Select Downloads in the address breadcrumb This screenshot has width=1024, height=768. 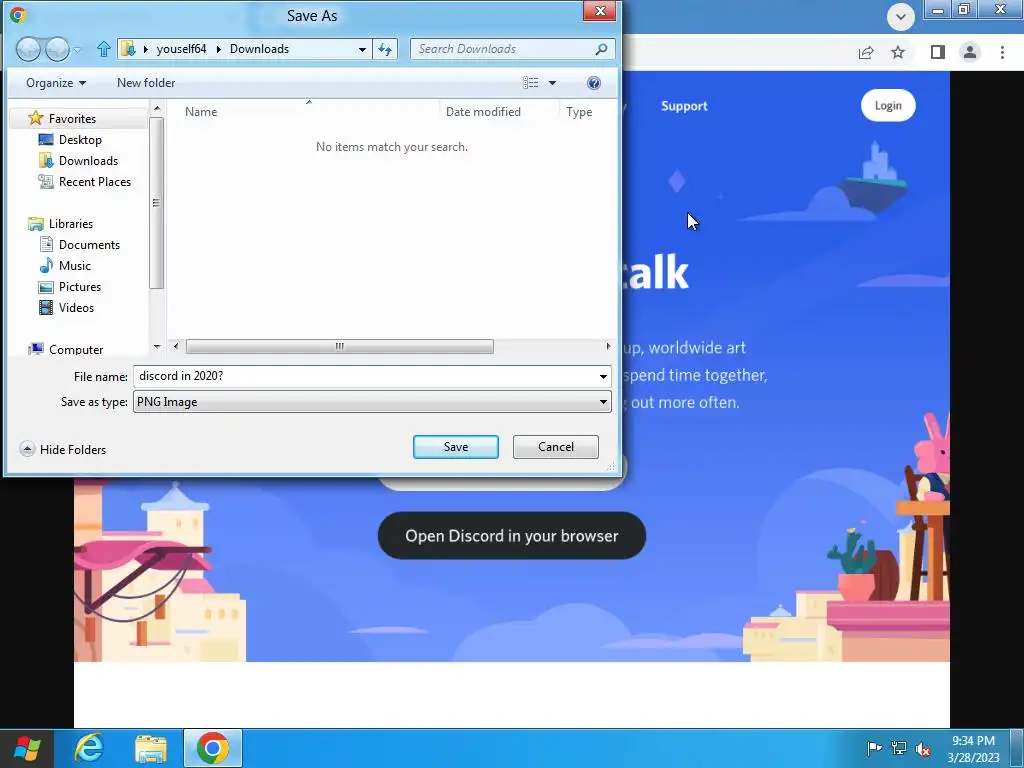click(259, 49)
